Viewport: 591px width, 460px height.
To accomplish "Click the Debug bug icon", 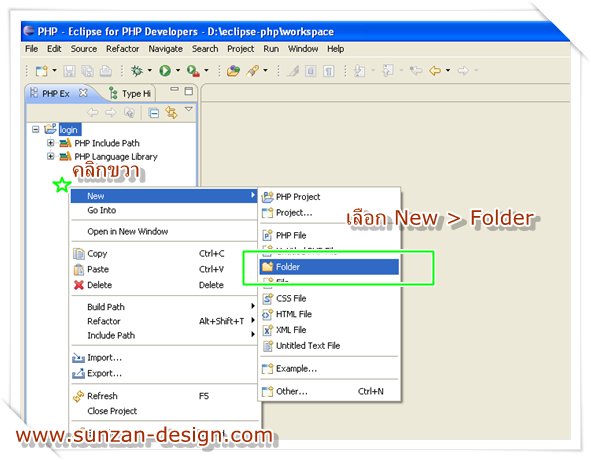I will tap(136, 71).
